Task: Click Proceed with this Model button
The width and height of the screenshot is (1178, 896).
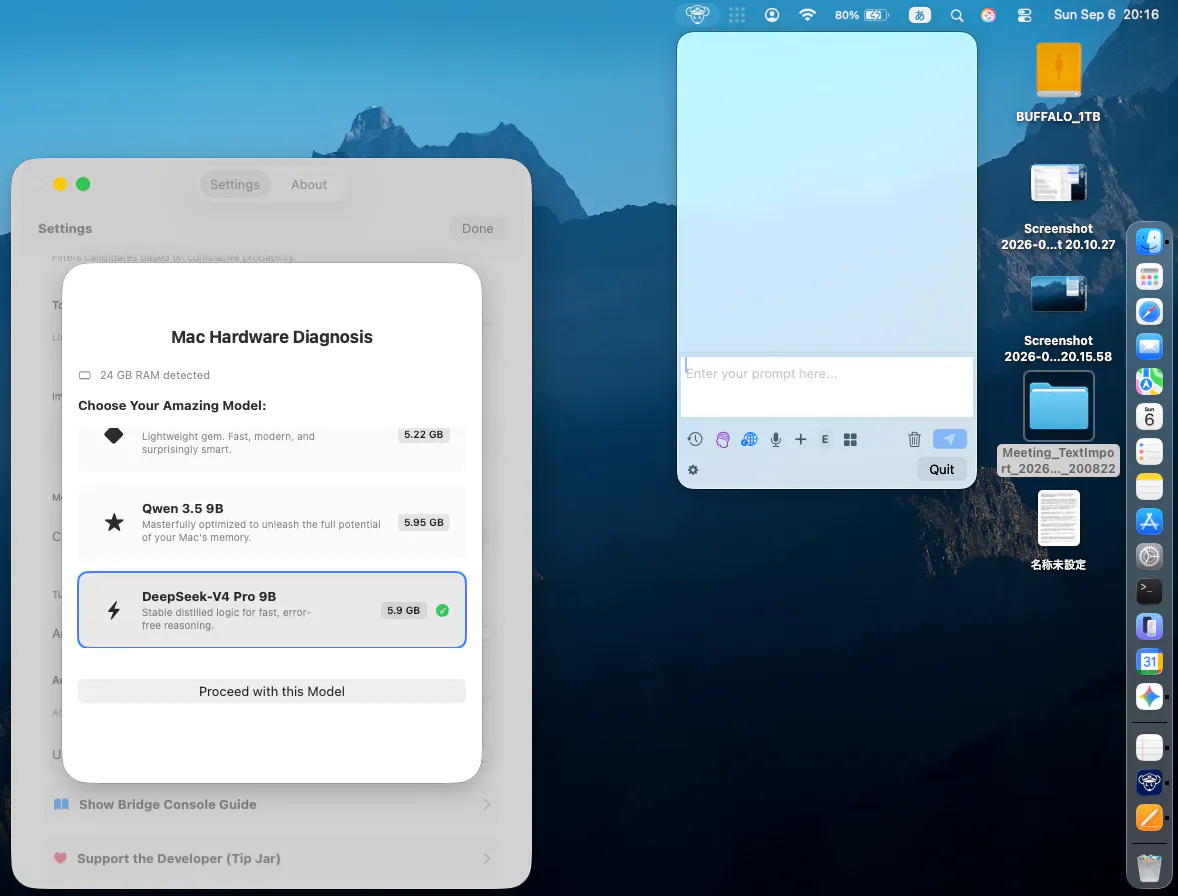Action: 272,691
